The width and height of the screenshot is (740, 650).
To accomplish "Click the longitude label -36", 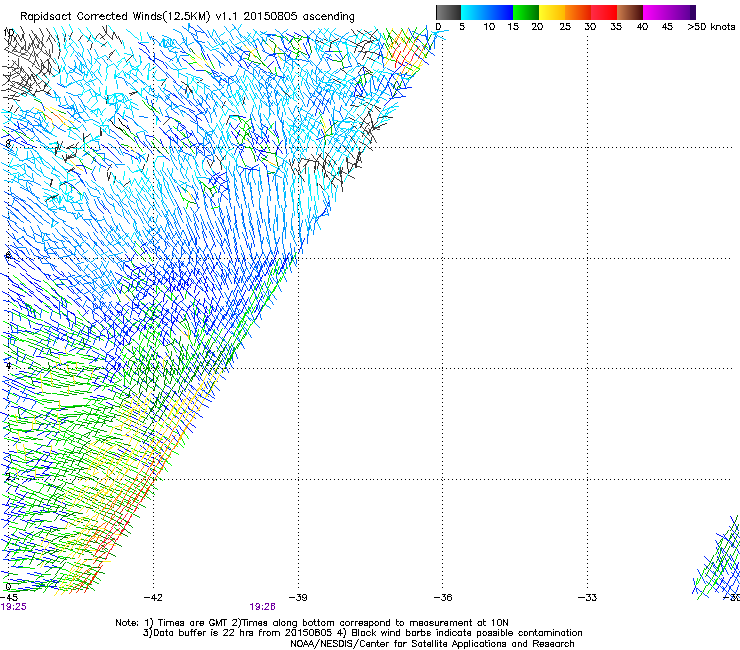I will pos(443,598).
